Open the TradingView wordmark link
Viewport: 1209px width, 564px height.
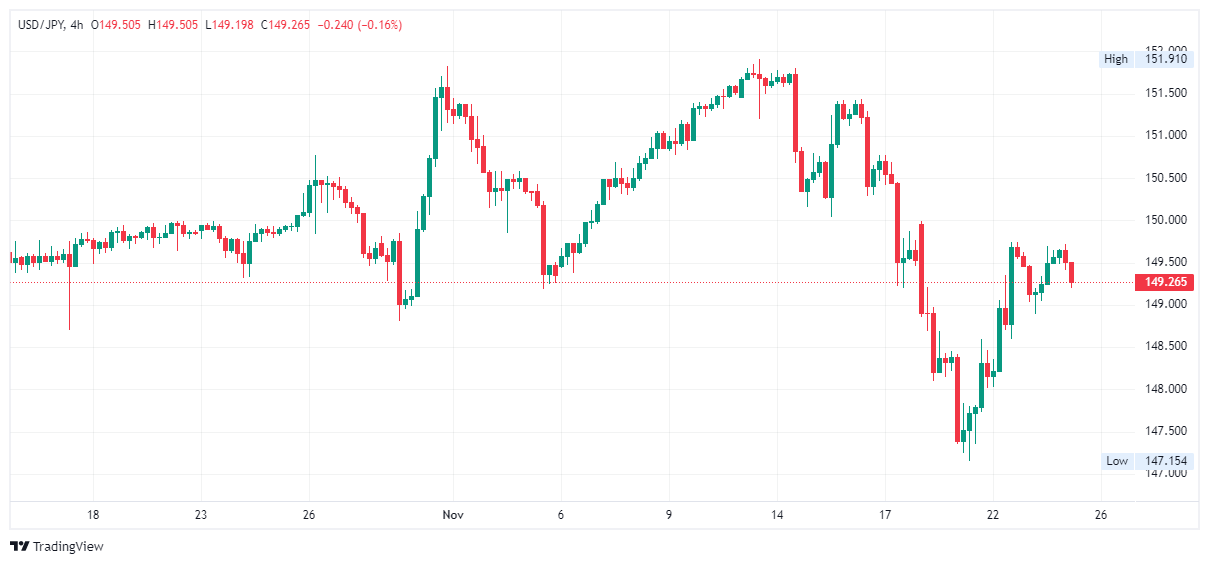tap(68, 546)
